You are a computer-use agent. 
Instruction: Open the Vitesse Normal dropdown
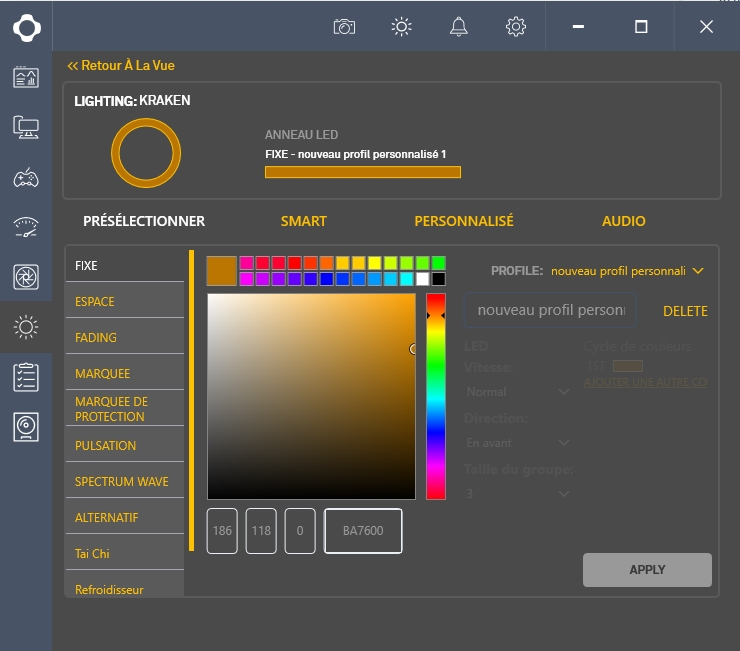518,392
